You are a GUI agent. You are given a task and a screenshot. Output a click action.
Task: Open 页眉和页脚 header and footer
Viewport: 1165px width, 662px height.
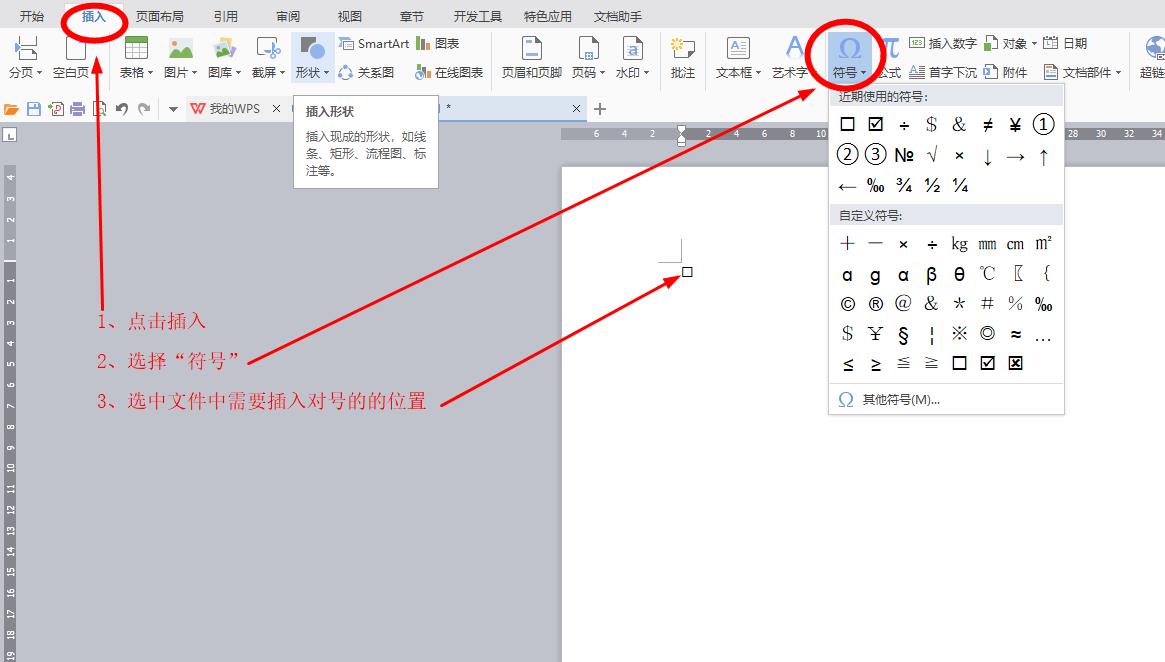531,58
